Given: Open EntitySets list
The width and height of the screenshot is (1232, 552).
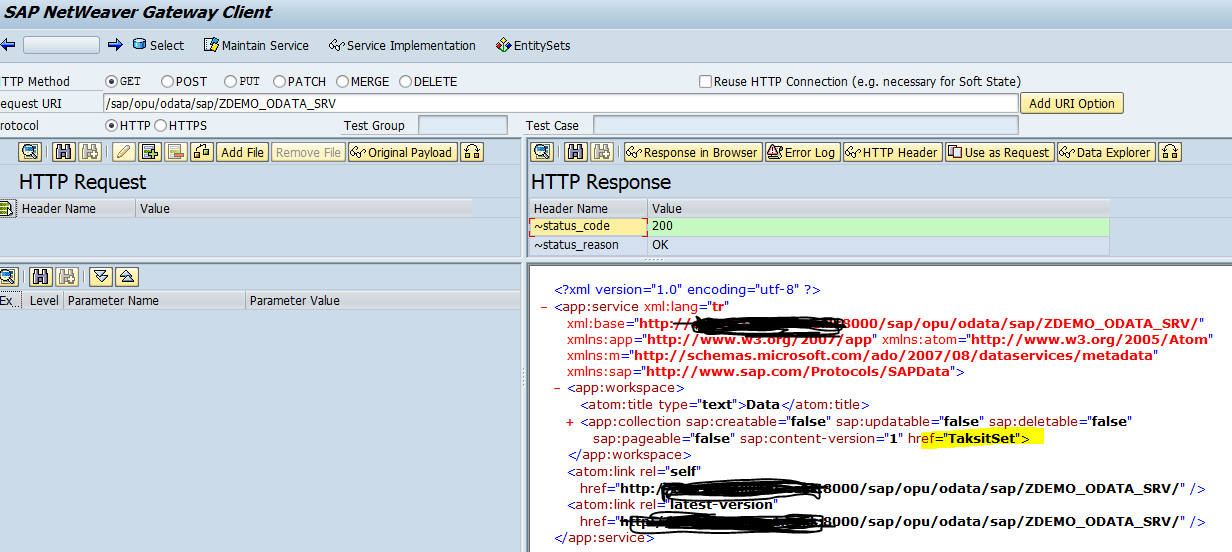Looking at the screenshot, I should click(533, 45).
